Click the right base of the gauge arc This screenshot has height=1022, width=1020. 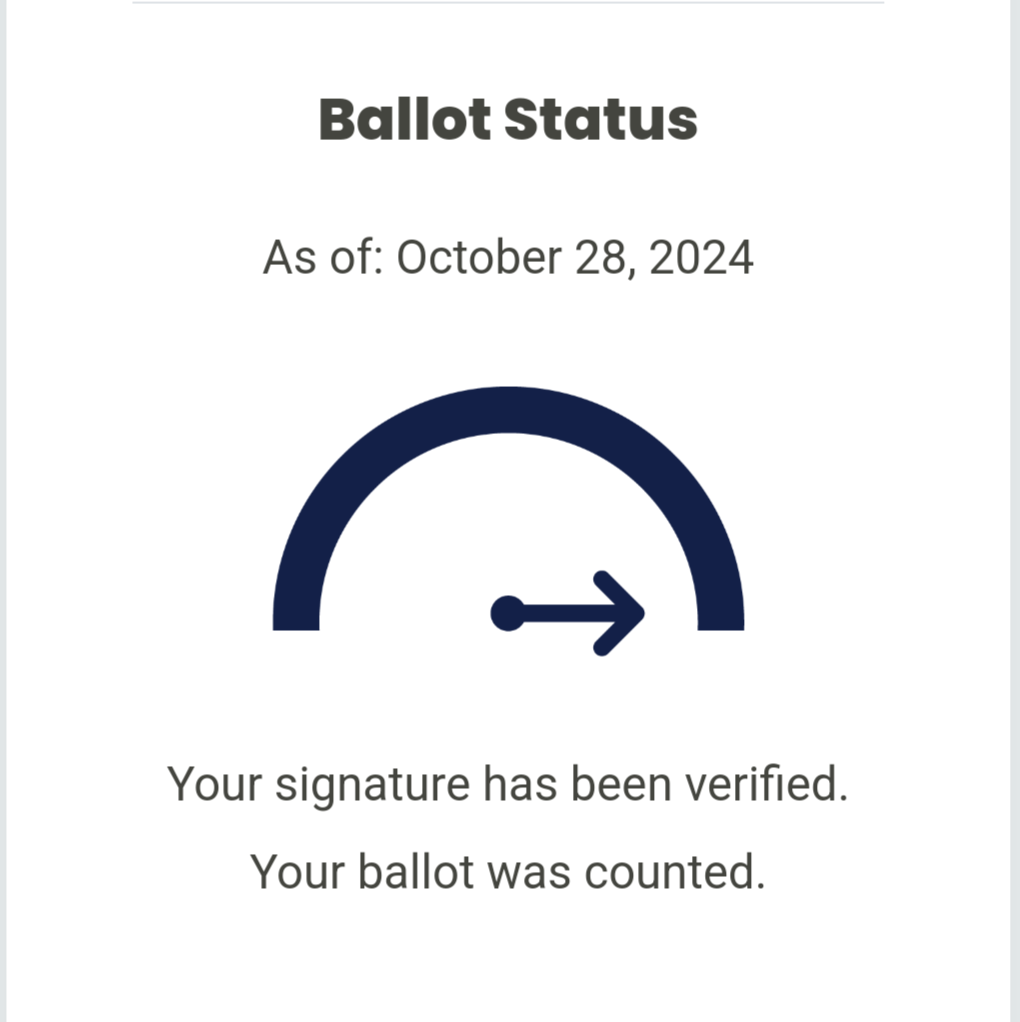click(x=721, y=613)
